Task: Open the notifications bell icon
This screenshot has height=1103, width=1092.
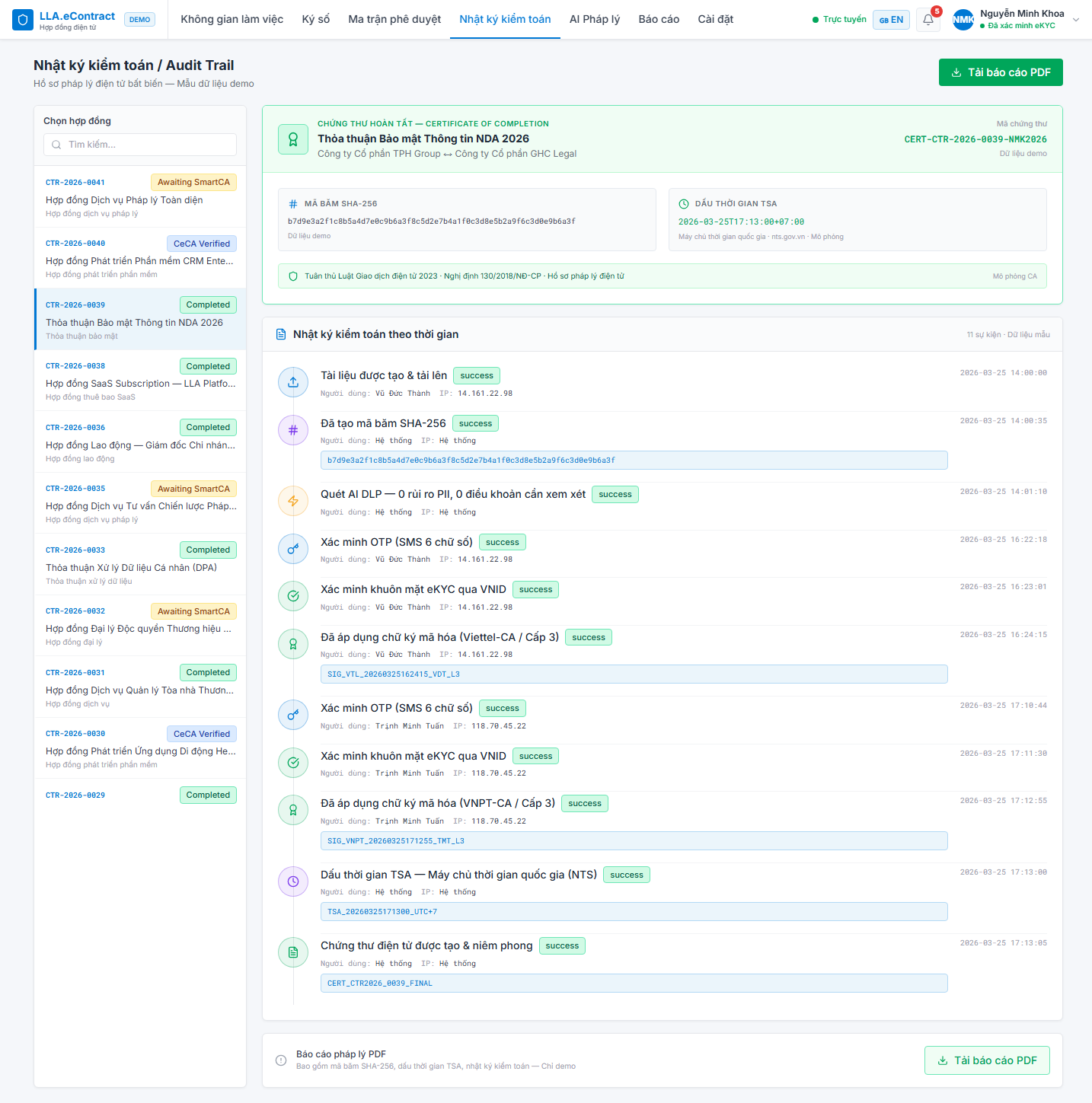Action: point(928,20)
